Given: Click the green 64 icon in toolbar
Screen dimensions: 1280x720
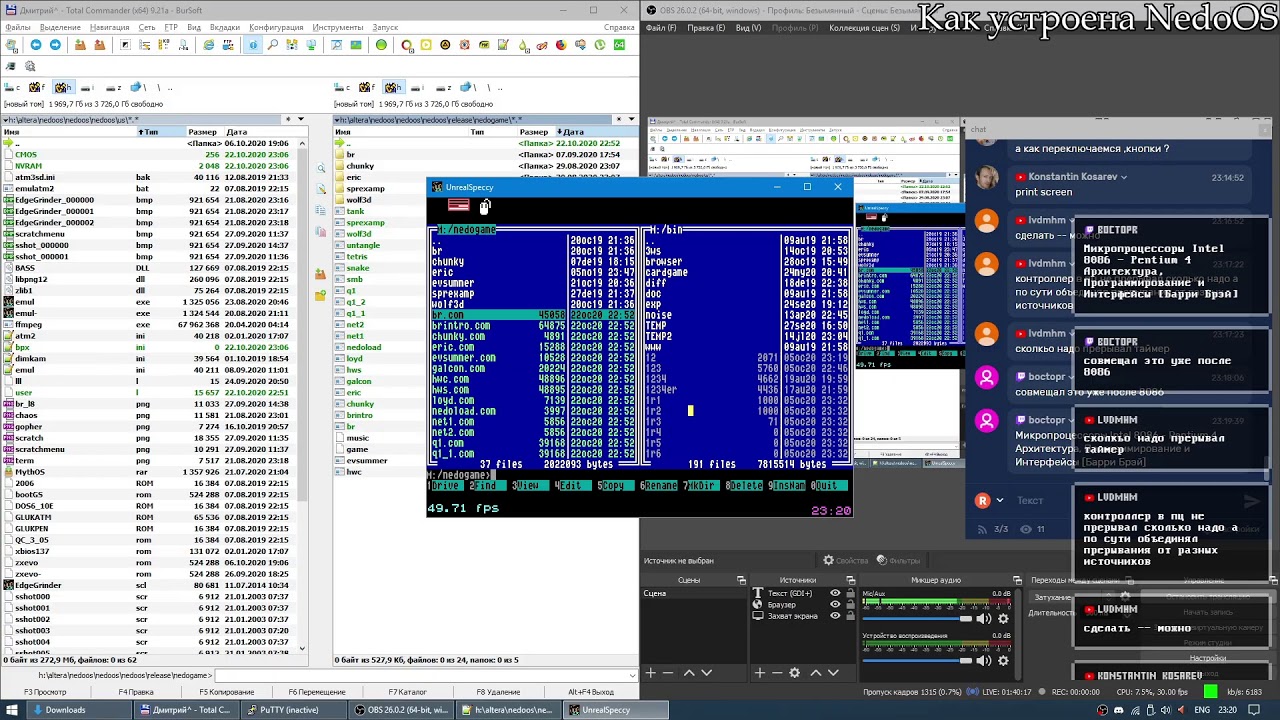Looking at the screenshot, I should pos(619,44).
